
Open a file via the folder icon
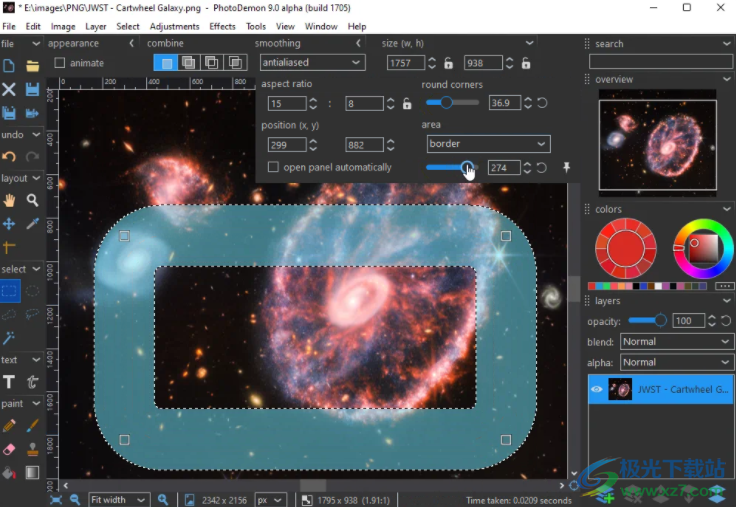pos(32,66)
